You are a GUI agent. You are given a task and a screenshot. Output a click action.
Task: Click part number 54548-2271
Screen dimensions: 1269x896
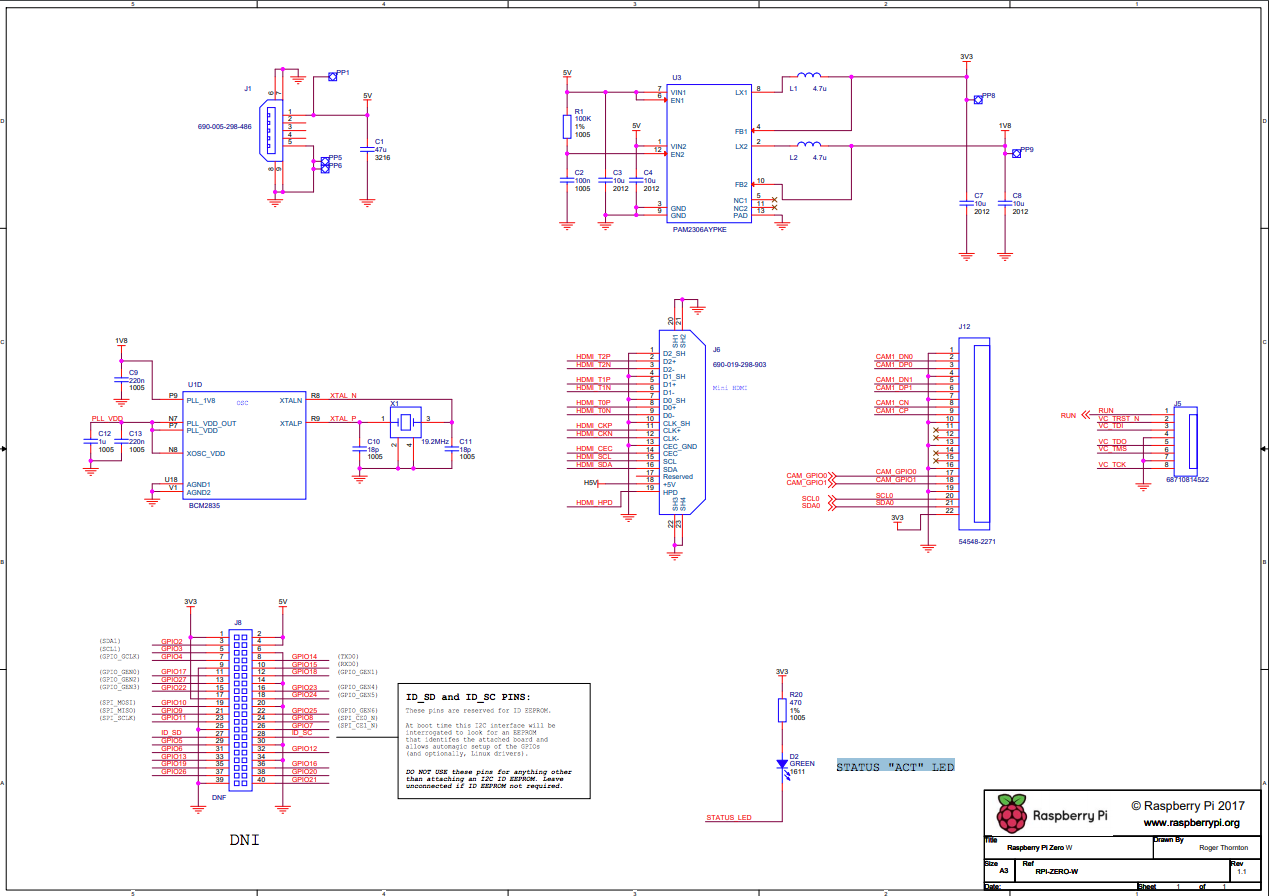pos(977,541)
